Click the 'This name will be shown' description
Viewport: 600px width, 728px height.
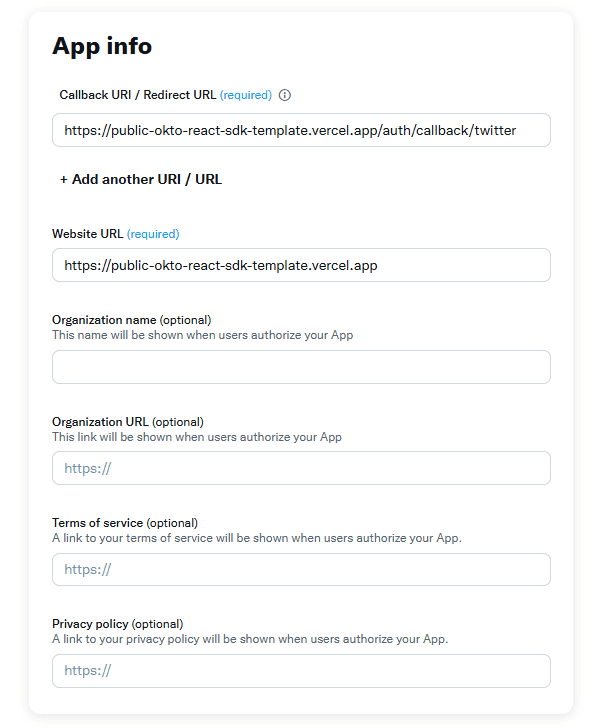point(202,335)
